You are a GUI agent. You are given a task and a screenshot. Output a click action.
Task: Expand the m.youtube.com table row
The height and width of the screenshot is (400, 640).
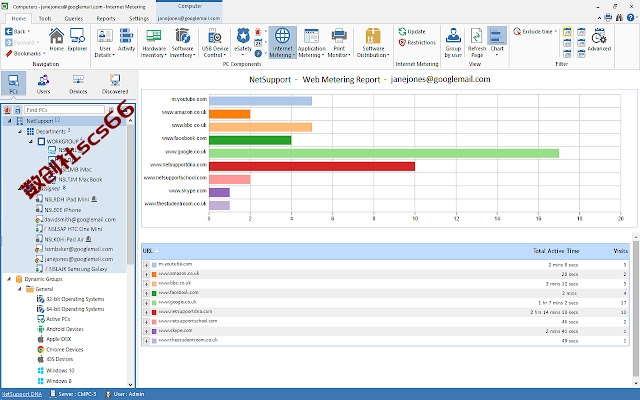point(146,265)
